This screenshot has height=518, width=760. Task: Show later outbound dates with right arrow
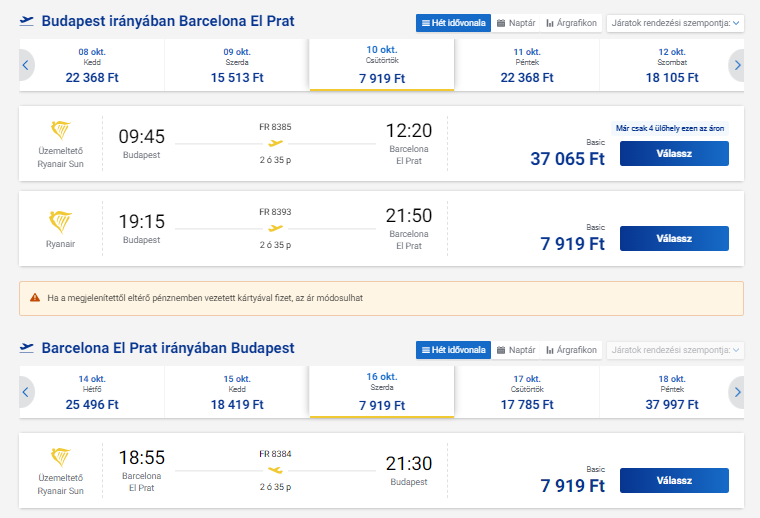click(x=737, y=66)
